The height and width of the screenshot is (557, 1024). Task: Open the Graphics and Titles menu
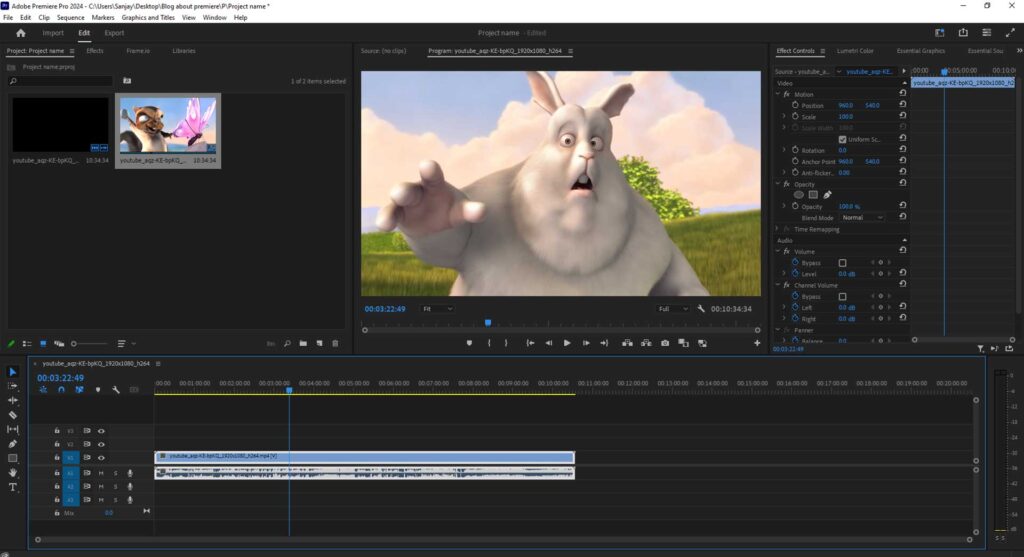(148, 18)
